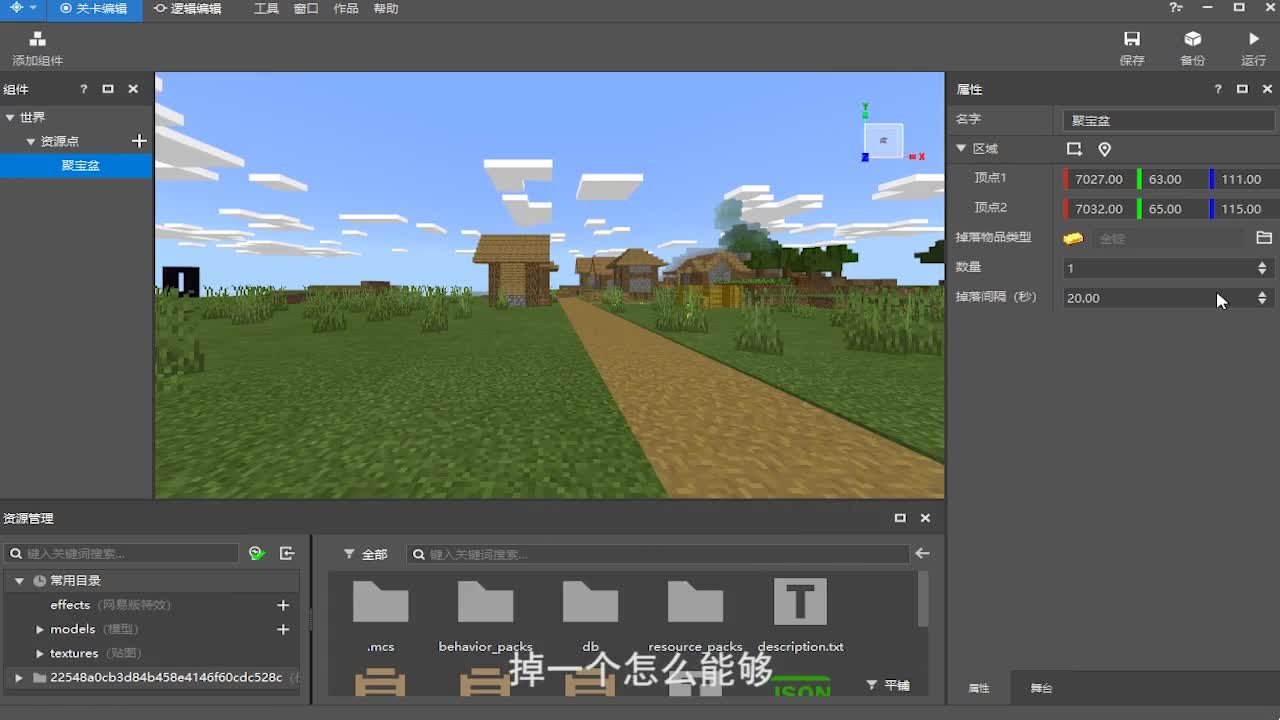Click the file browser search box
The width and height of the screenshot is (1280, 720).
(659, 553)
